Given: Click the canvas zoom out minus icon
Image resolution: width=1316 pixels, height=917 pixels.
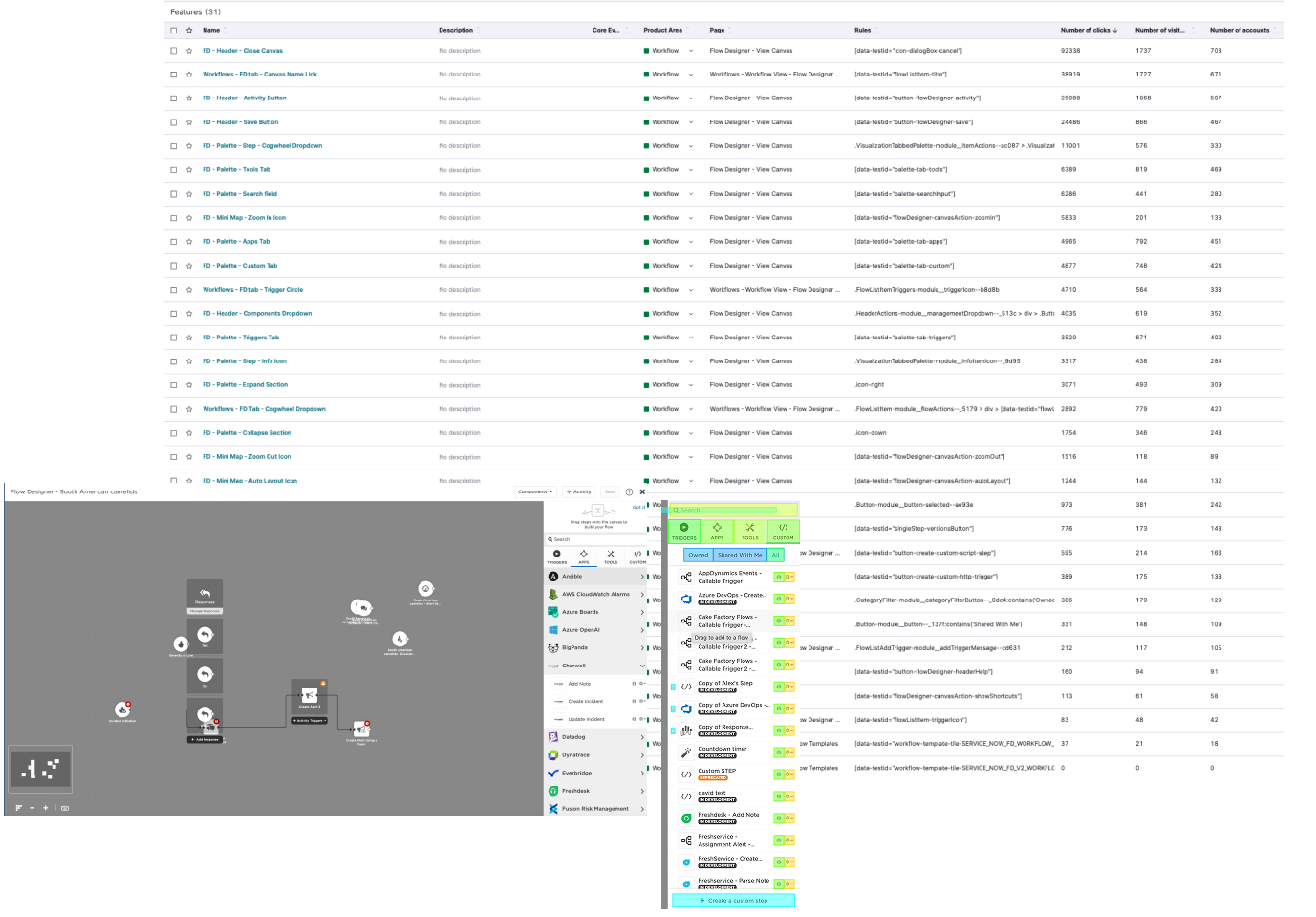Looking at the screenshot, I should tap(32, 808).
